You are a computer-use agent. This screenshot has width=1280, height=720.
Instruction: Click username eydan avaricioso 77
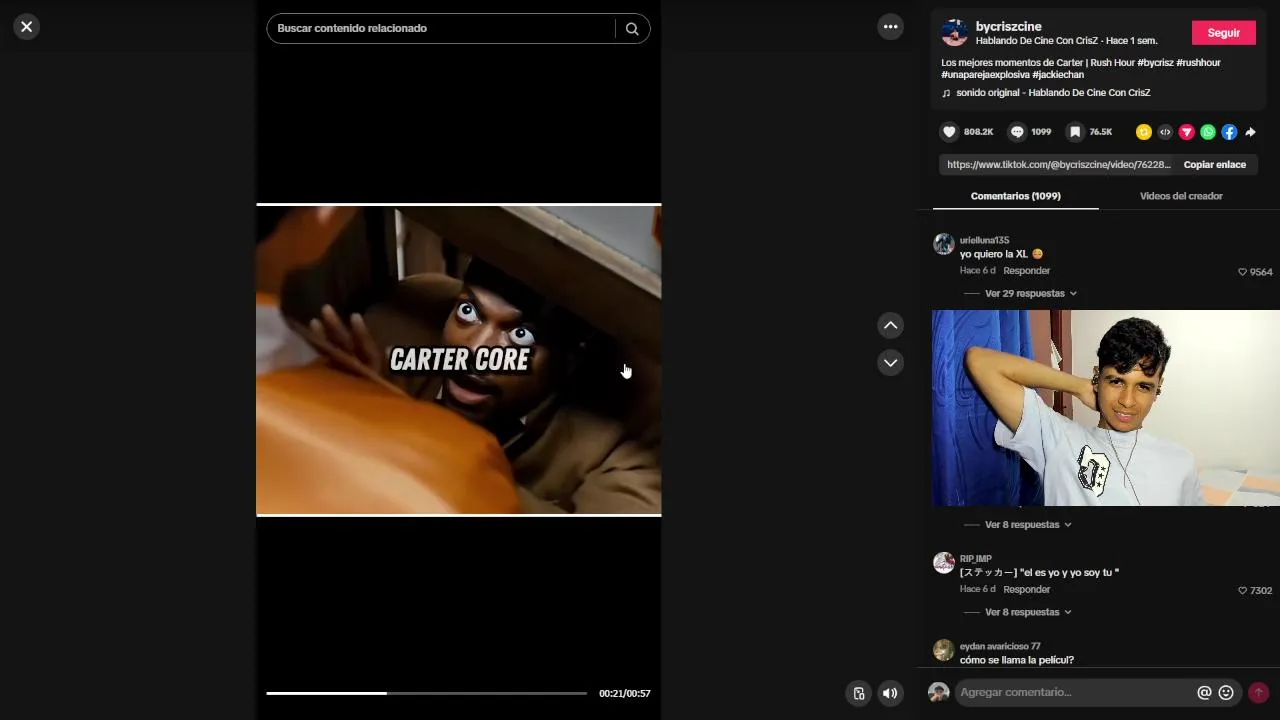click(1000, 647)
